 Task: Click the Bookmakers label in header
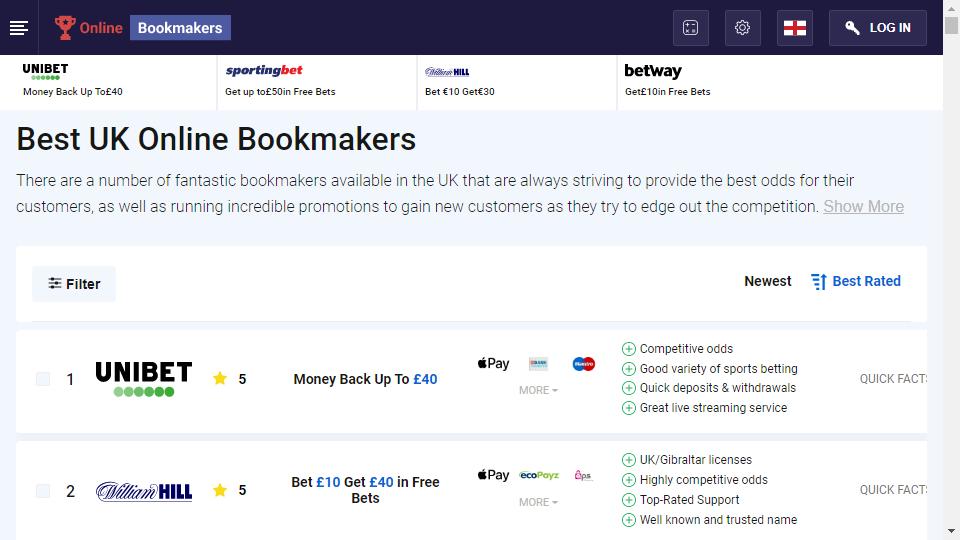180,28
